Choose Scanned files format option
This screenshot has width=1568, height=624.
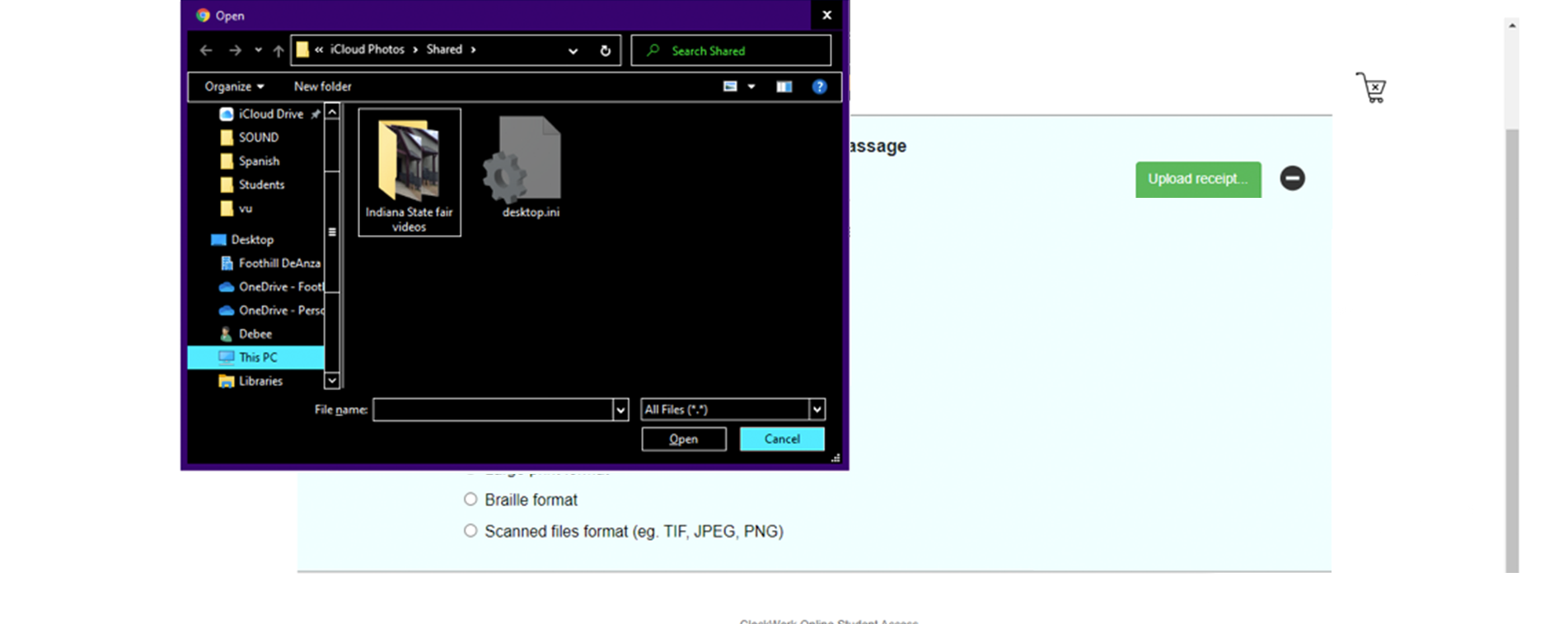coord(470,531)
